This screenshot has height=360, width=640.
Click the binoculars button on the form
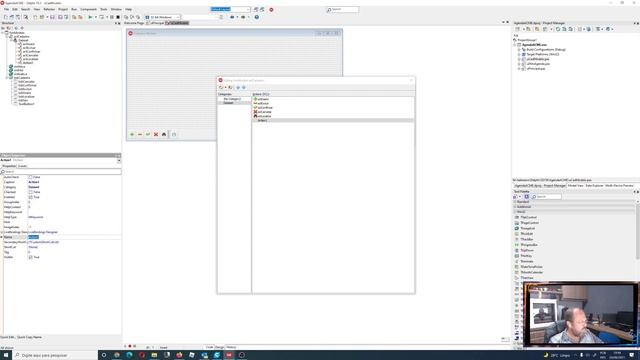pyautogui.click(x=164, y=134)
